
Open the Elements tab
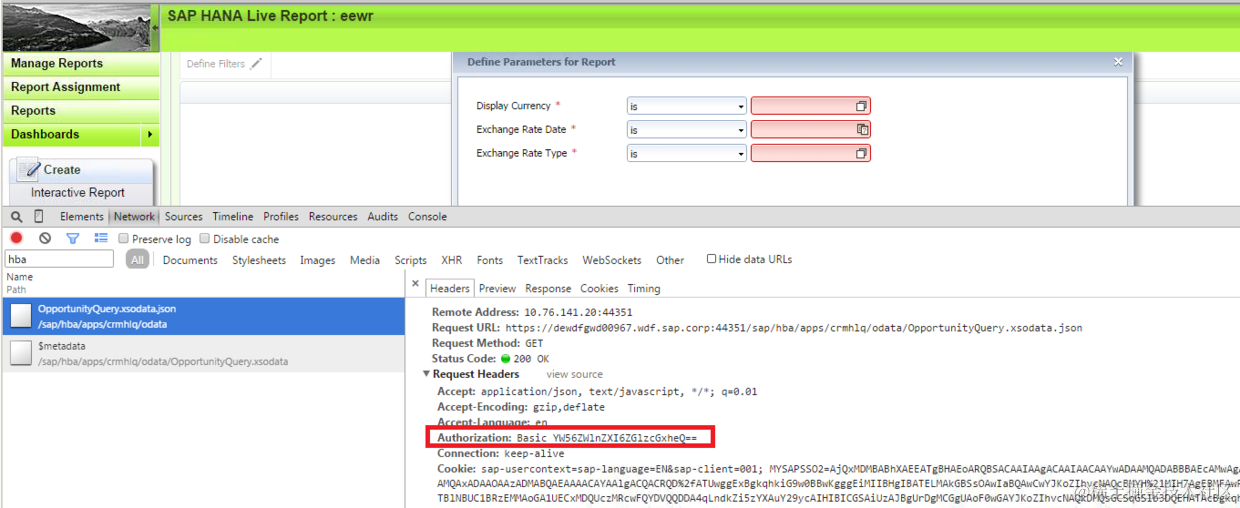[x=81, y=217]
